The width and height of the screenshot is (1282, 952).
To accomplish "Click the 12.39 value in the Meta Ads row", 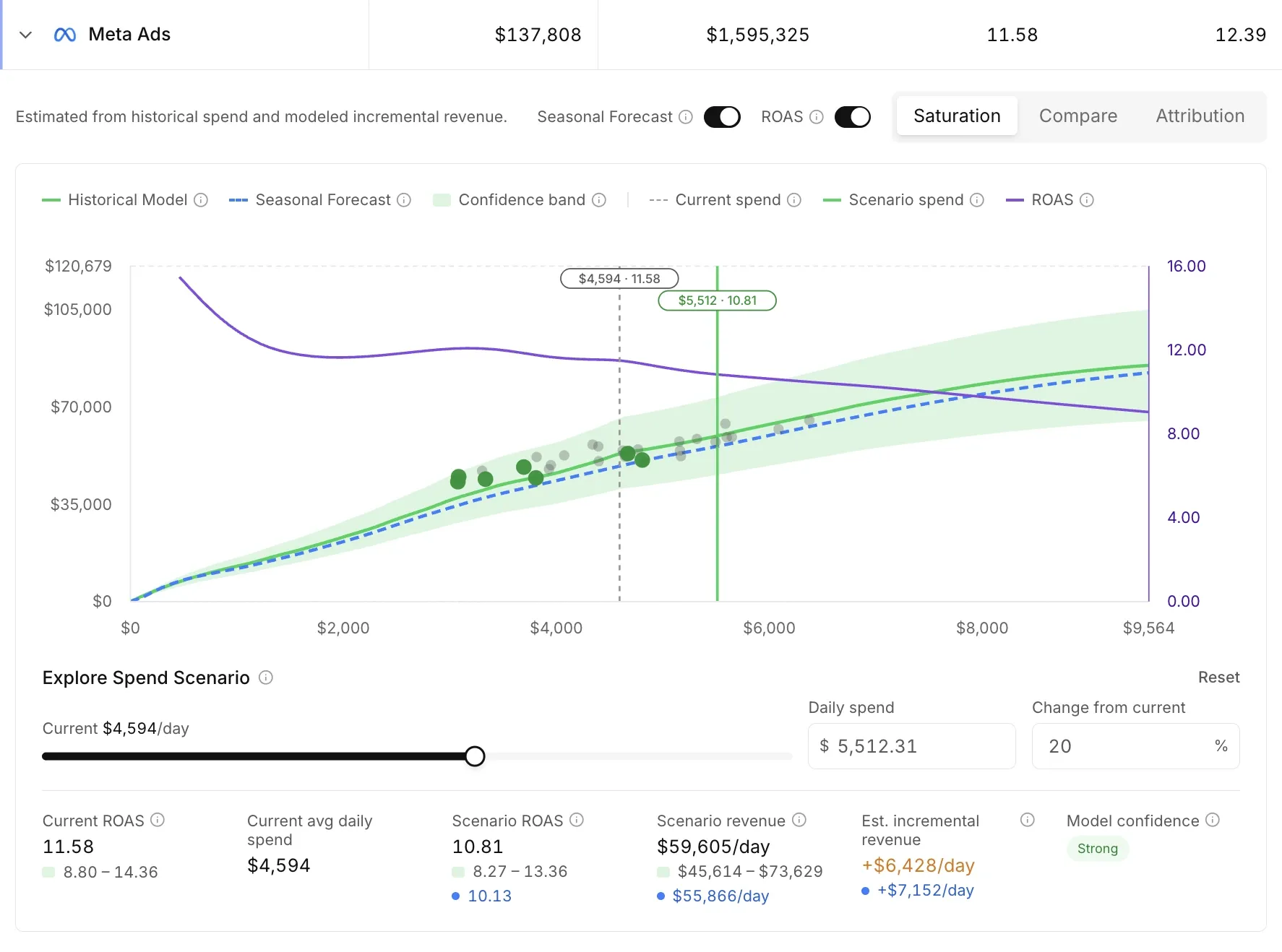I will (x=1240, y=35).
